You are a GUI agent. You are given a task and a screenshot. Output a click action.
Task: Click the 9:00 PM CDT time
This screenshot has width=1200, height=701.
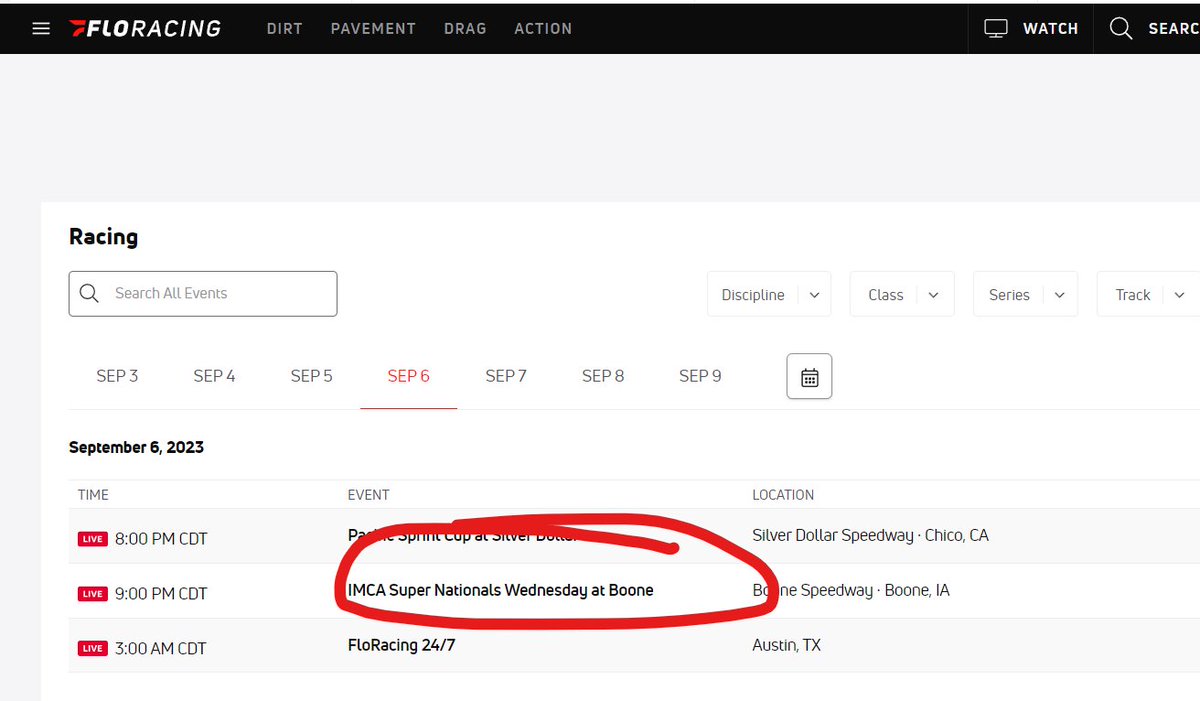(161, 594)
